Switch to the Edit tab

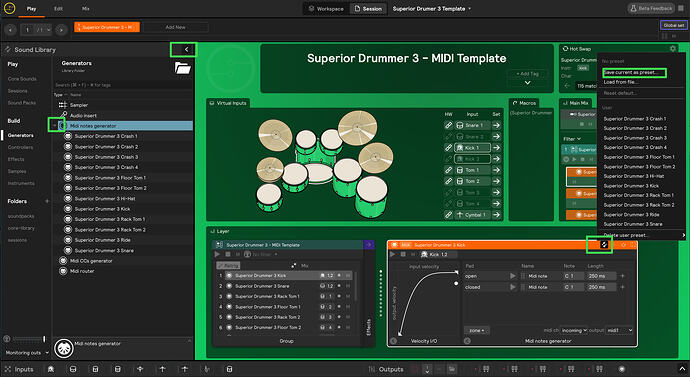point(58,8)
